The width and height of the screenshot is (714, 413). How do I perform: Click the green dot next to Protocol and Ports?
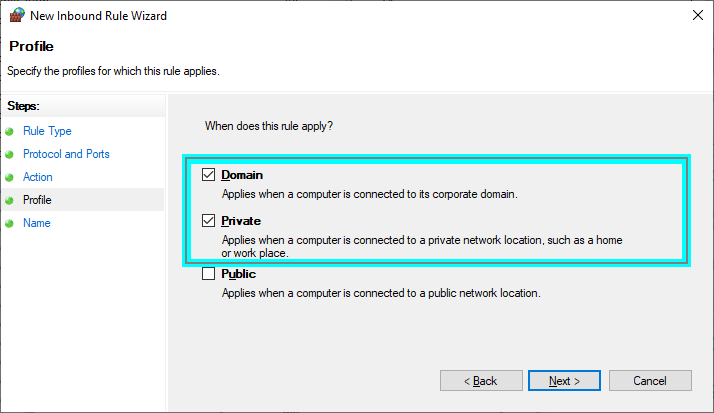(x=10, y=155)
